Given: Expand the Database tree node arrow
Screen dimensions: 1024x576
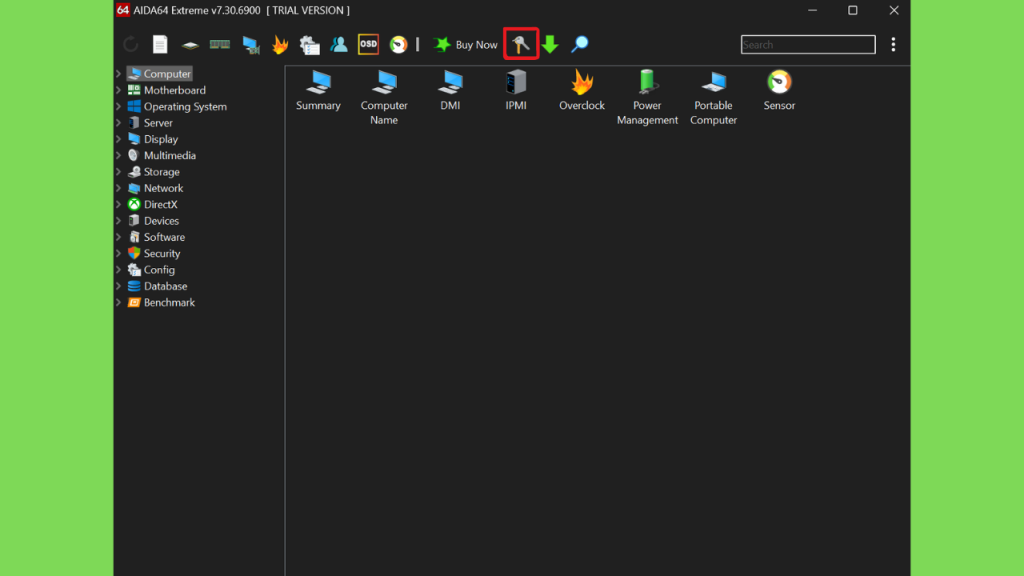Looking at the screenshot, I should point(119,286).
